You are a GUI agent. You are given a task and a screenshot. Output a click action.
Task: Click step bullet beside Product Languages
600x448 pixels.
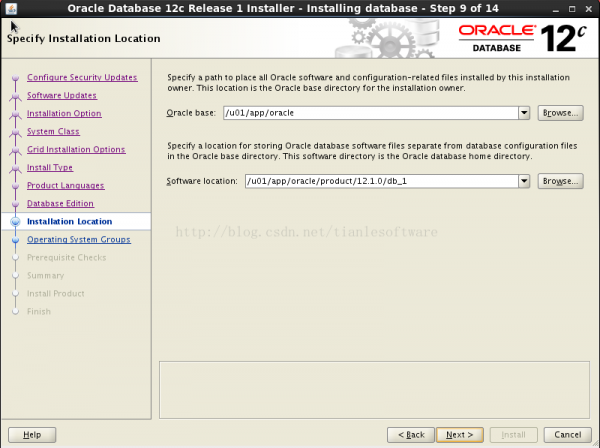click(x=15, y=186)
